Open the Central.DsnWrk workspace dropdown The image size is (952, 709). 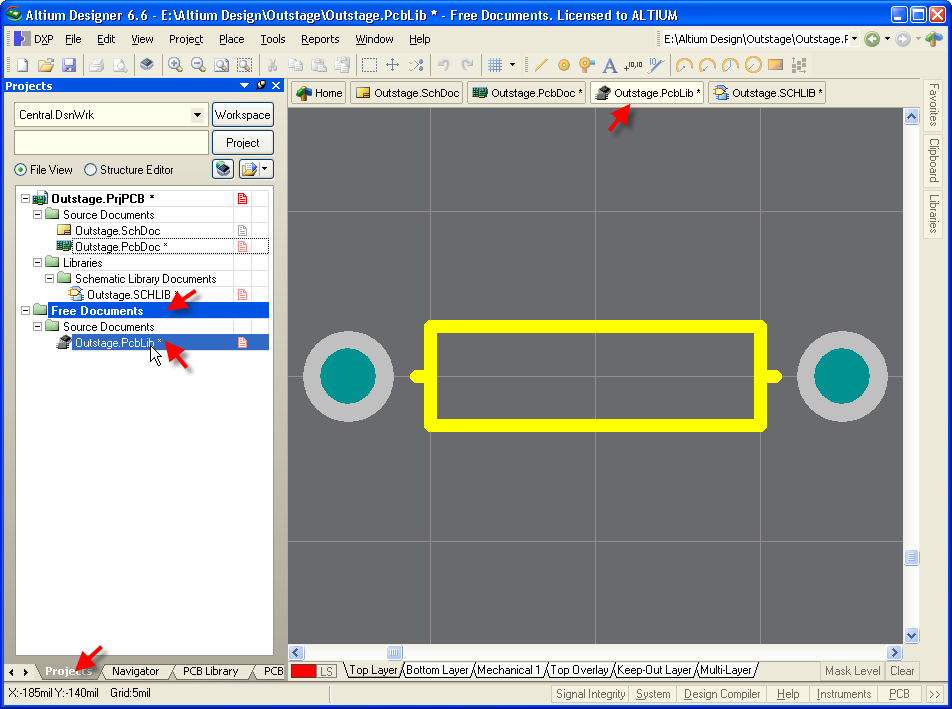coord(197,115)
